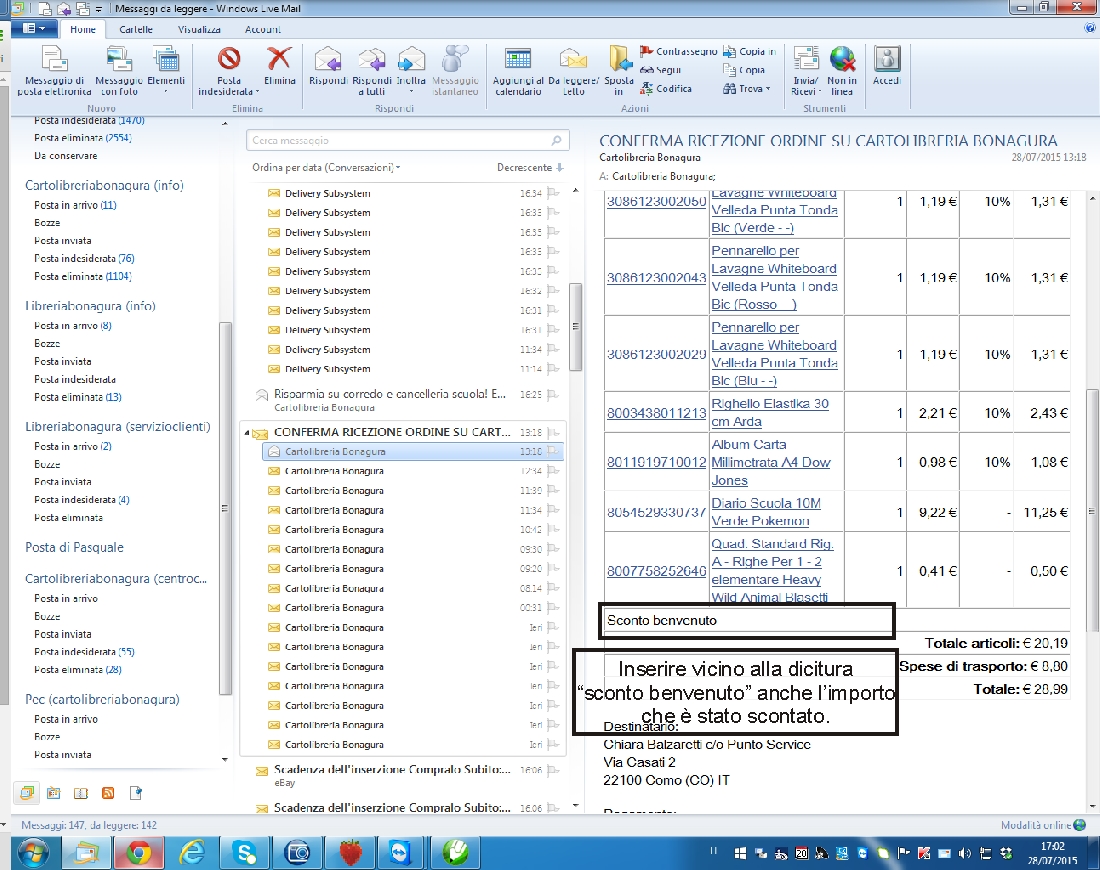Send and receive with Invia/Ricevi
This screenshot has width=1100, height=870.
coord(805,70)
